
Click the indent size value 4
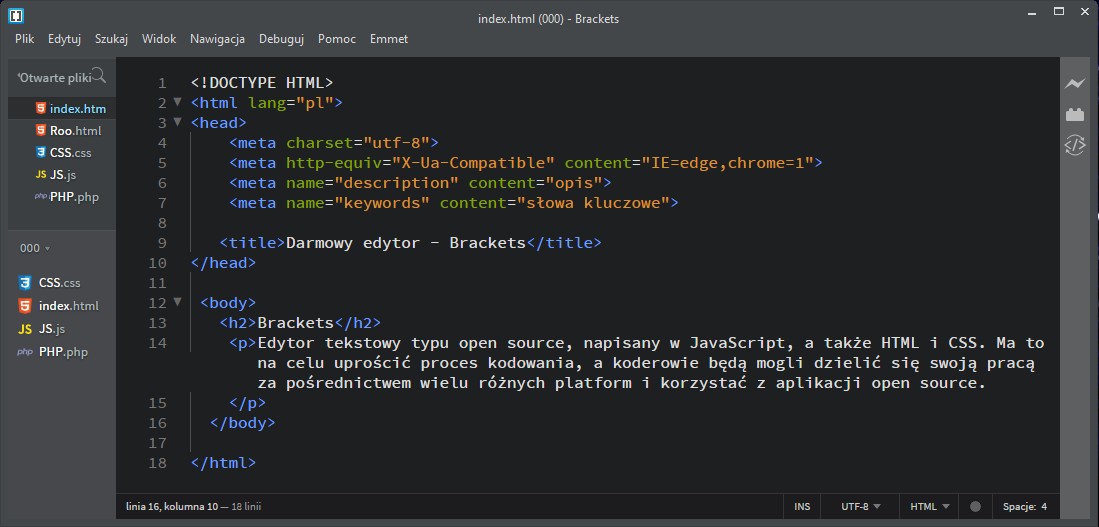click(x=1044, y=506)
